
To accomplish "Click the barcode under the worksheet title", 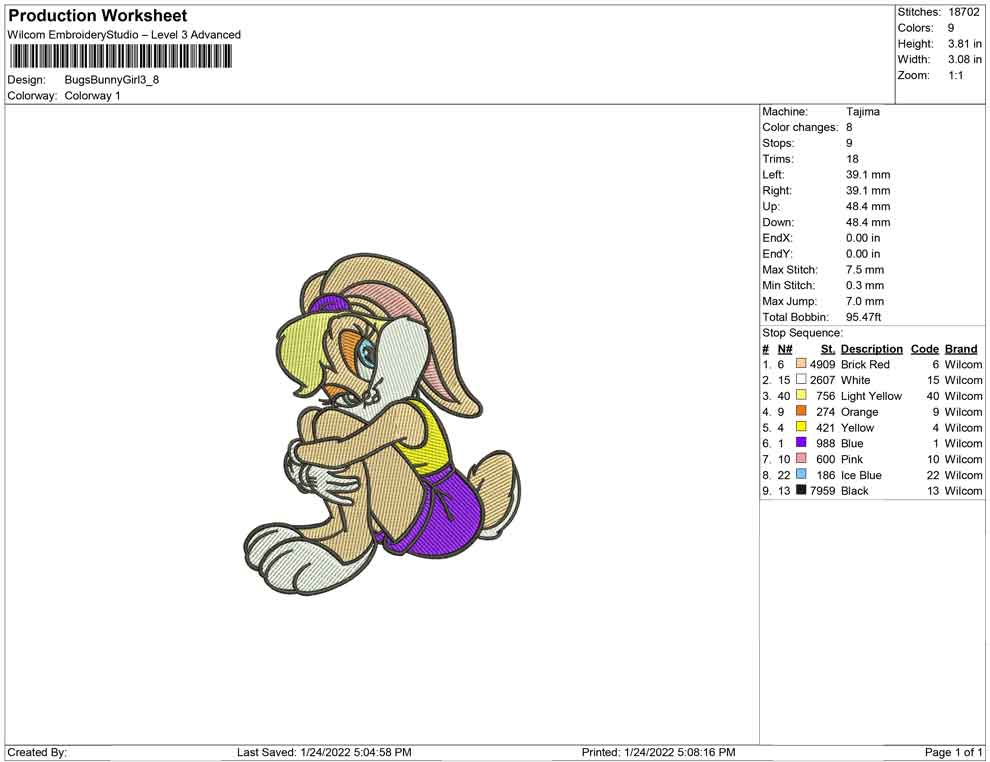I will [120, 57].
